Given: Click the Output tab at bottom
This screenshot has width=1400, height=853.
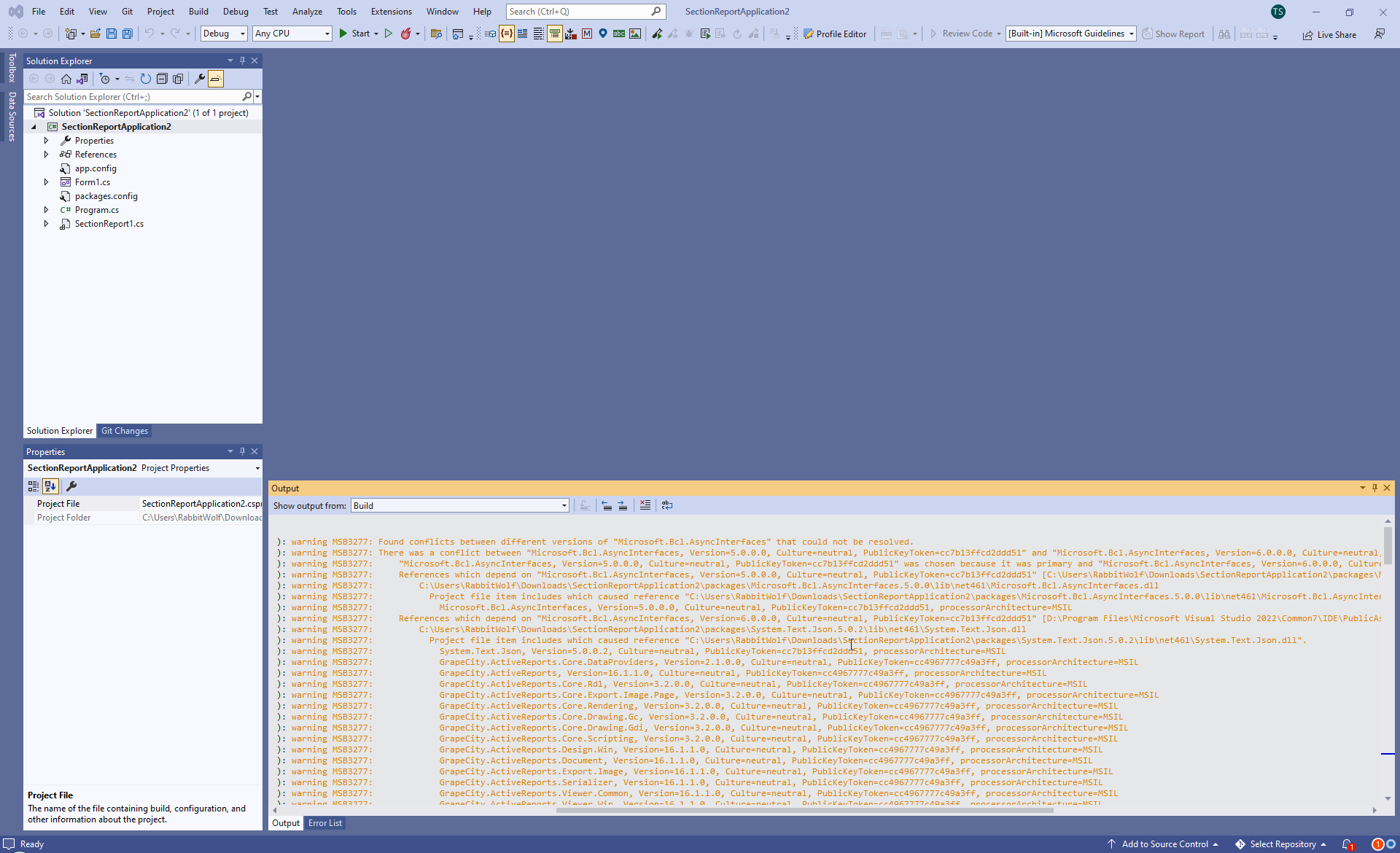Looking at the screenshot, I should point(286,823).
